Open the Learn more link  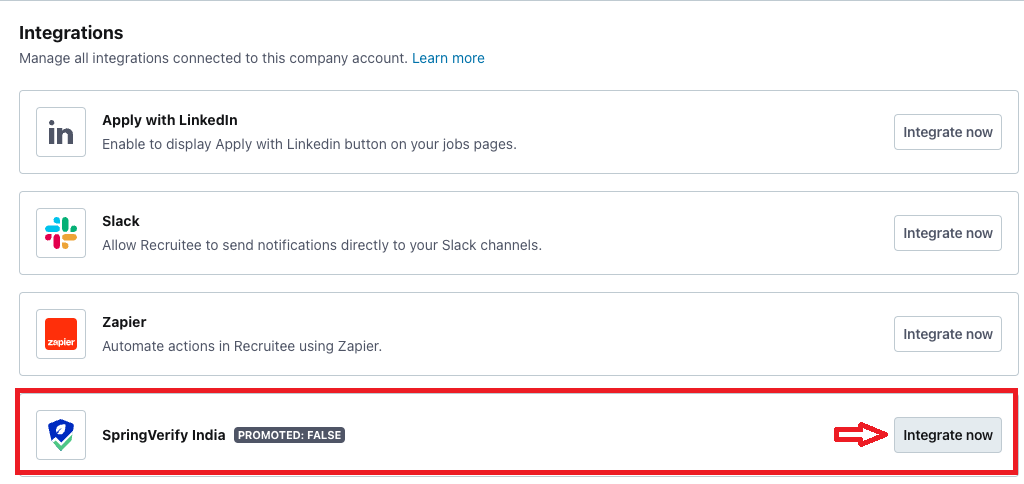click(x=448, y=58)
